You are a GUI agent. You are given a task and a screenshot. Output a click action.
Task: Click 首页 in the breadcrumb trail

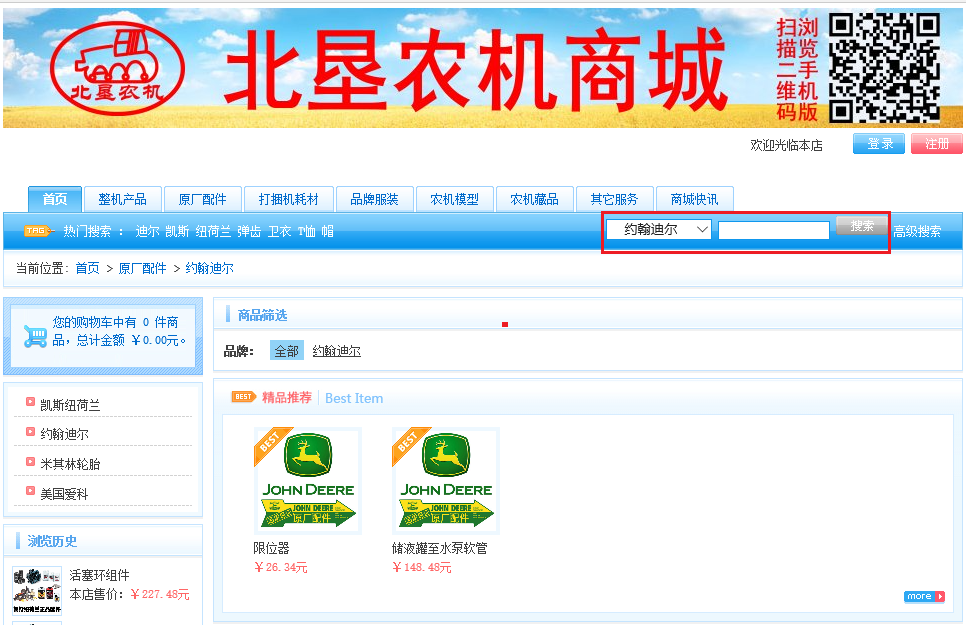[86, 268]
